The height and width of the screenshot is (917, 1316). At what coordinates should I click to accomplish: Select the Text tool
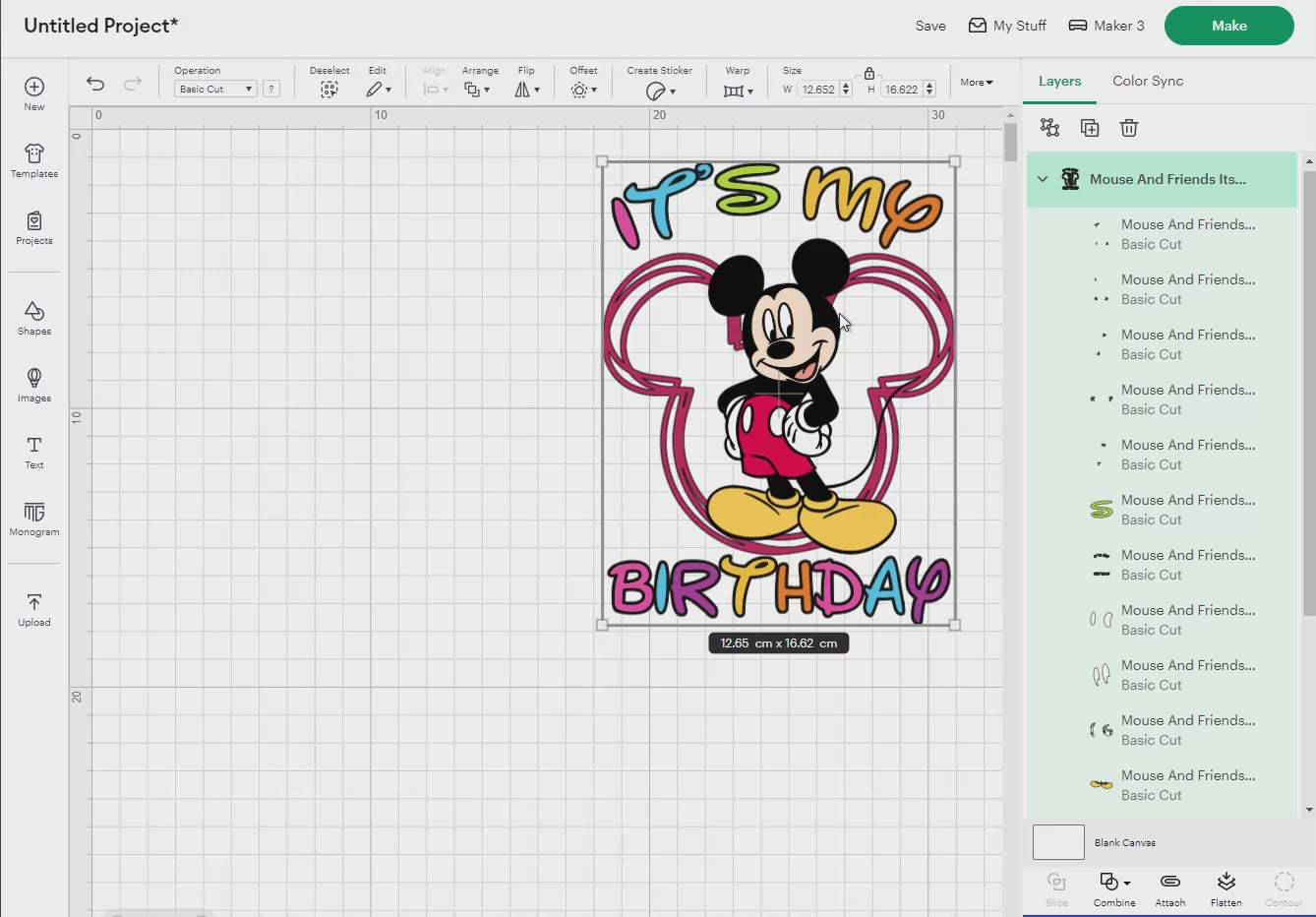point(34,452)
